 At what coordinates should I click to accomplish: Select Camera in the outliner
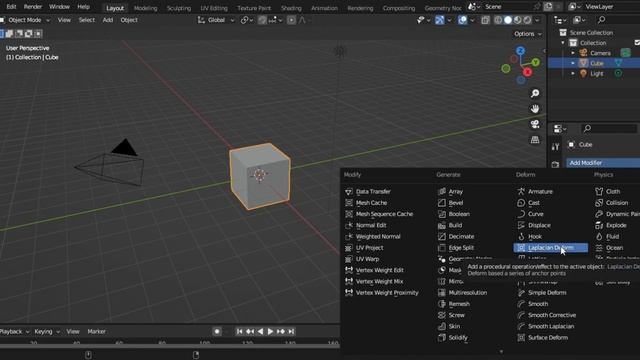(600, 53)
